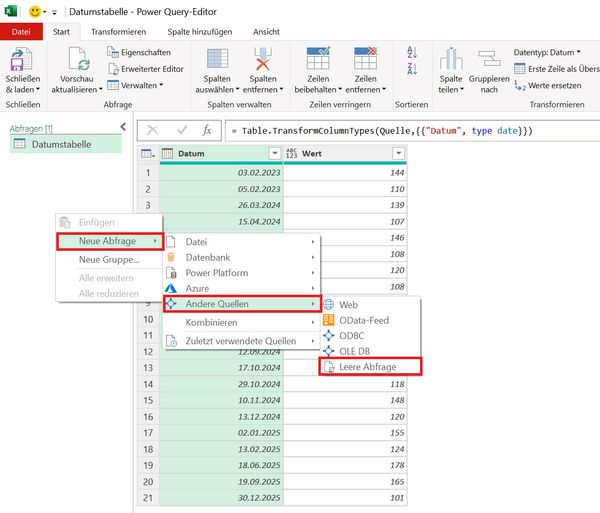Screen dimensions: 600x513
Task: Choose OData-Feed in Andere Quellen submenu
Action: click(363, 320)
